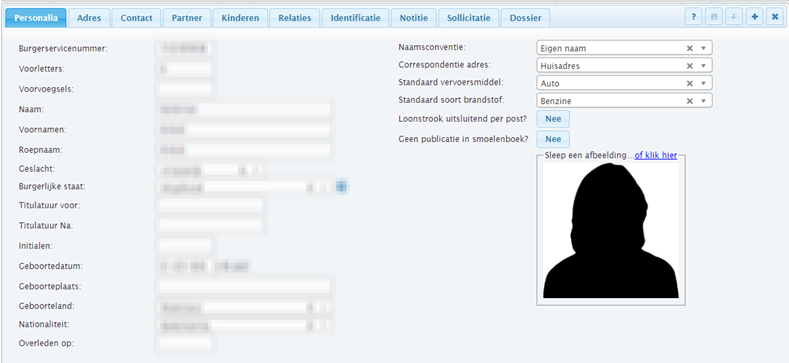This screenshot has width=789, height=363.
Task: Toggle Geen publicatie in smoelenboek Nee
Action: (553, 139)
